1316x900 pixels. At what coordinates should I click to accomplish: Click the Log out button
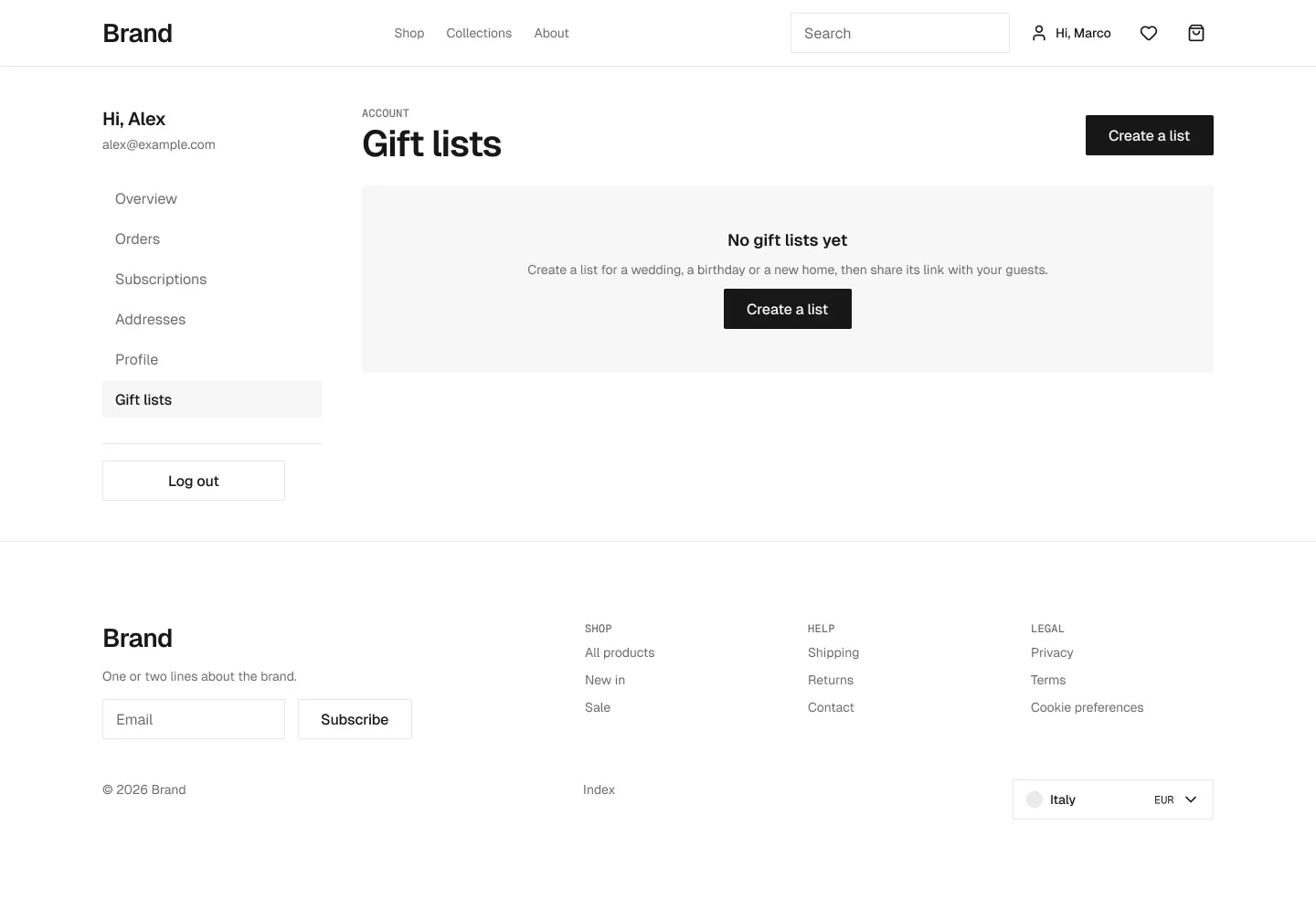pyautogui.click(x=194, y=481)
